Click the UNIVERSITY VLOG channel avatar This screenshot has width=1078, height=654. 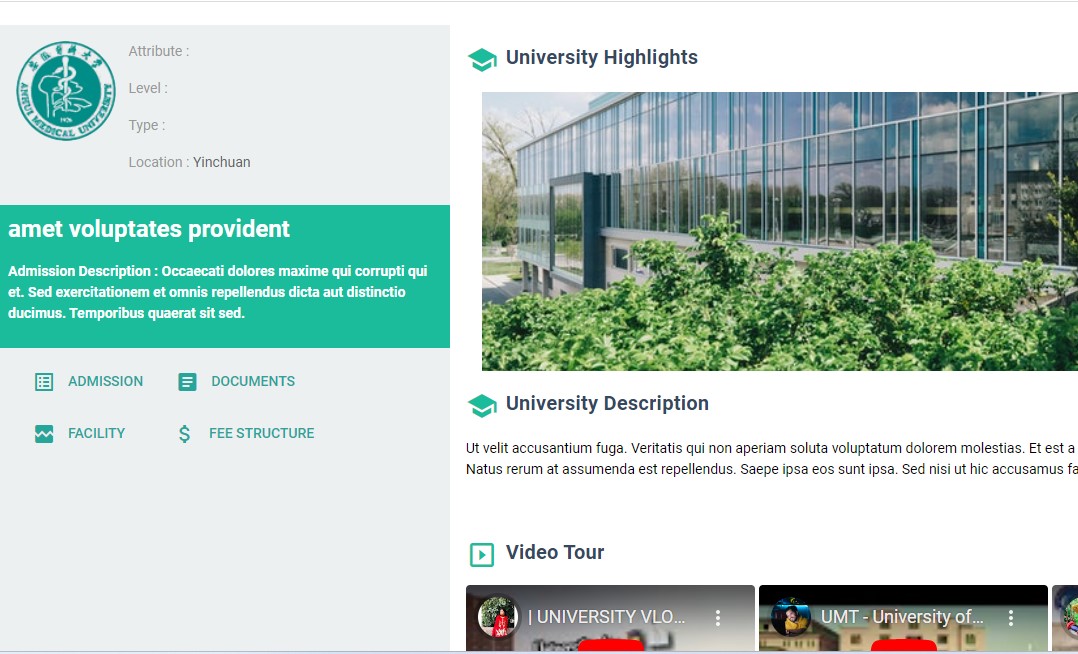(x=497, y=617)
